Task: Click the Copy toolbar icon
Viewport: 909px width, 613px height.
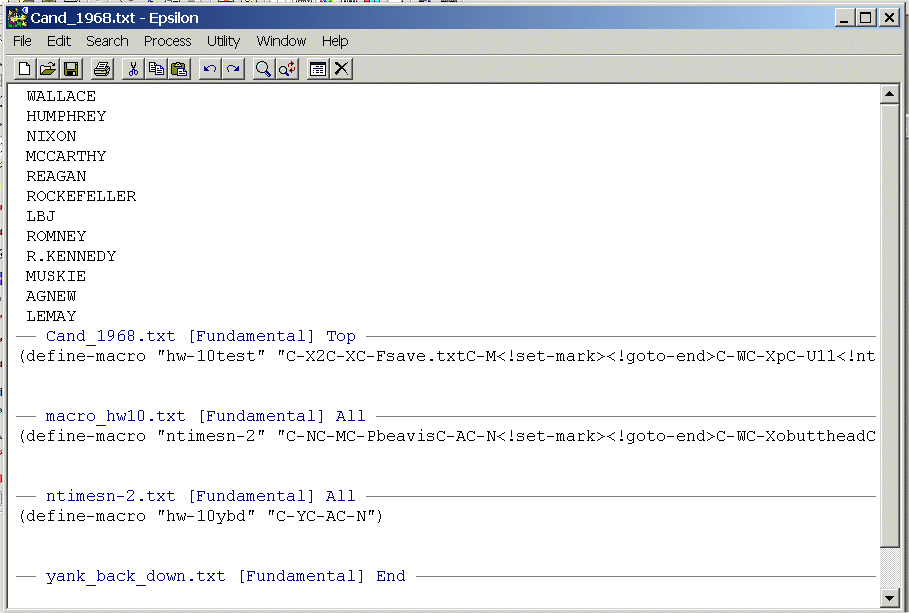Action: tap(156, 68)
